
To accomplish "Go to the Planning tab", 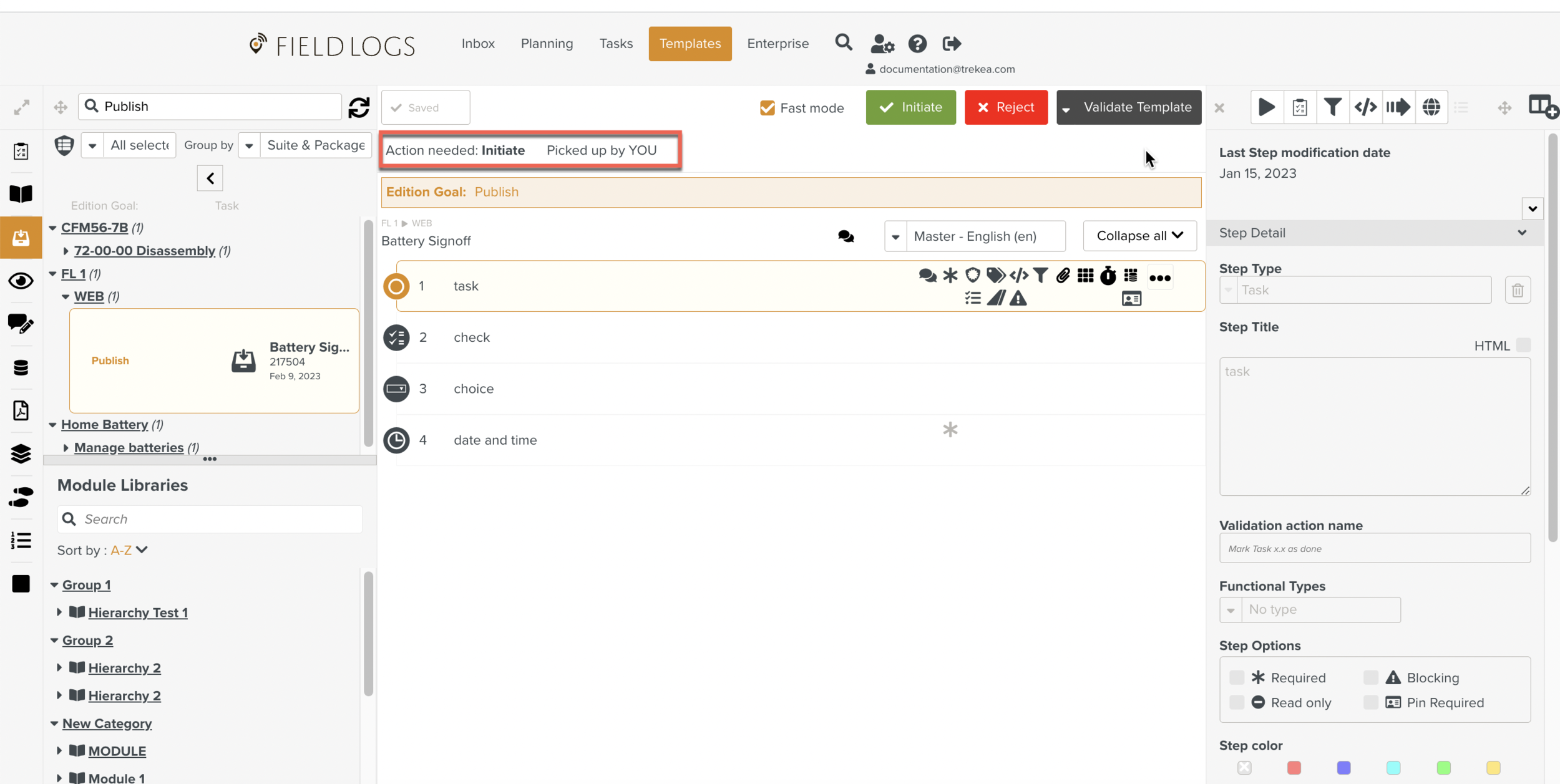I will [x=547, y=44].
